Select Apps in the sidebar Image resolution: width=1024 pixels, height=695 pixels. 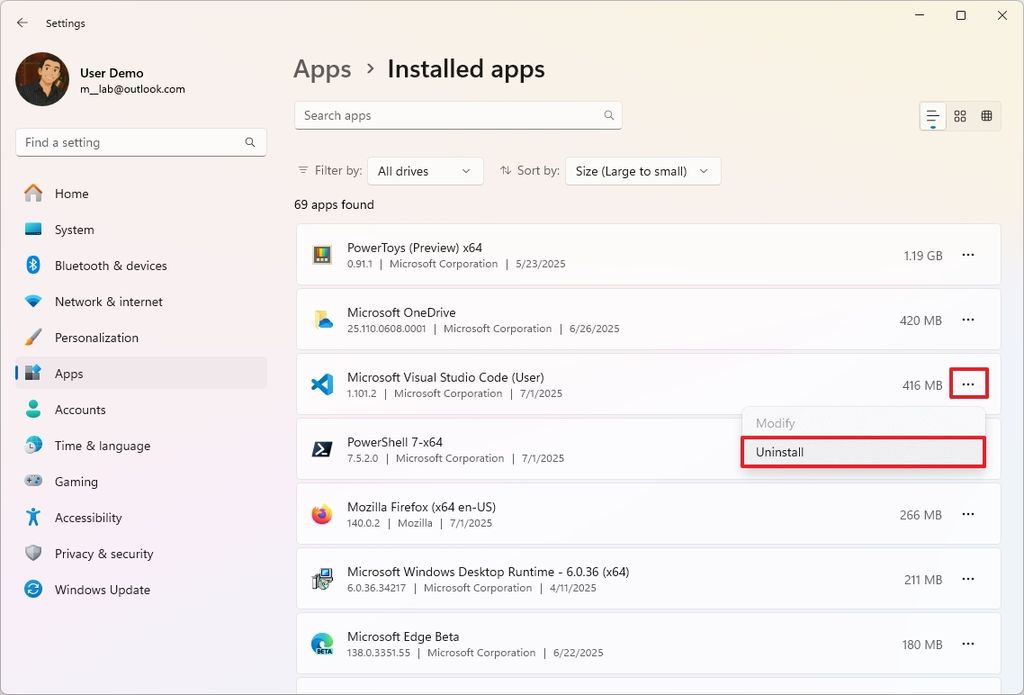[x=140, y=373]
